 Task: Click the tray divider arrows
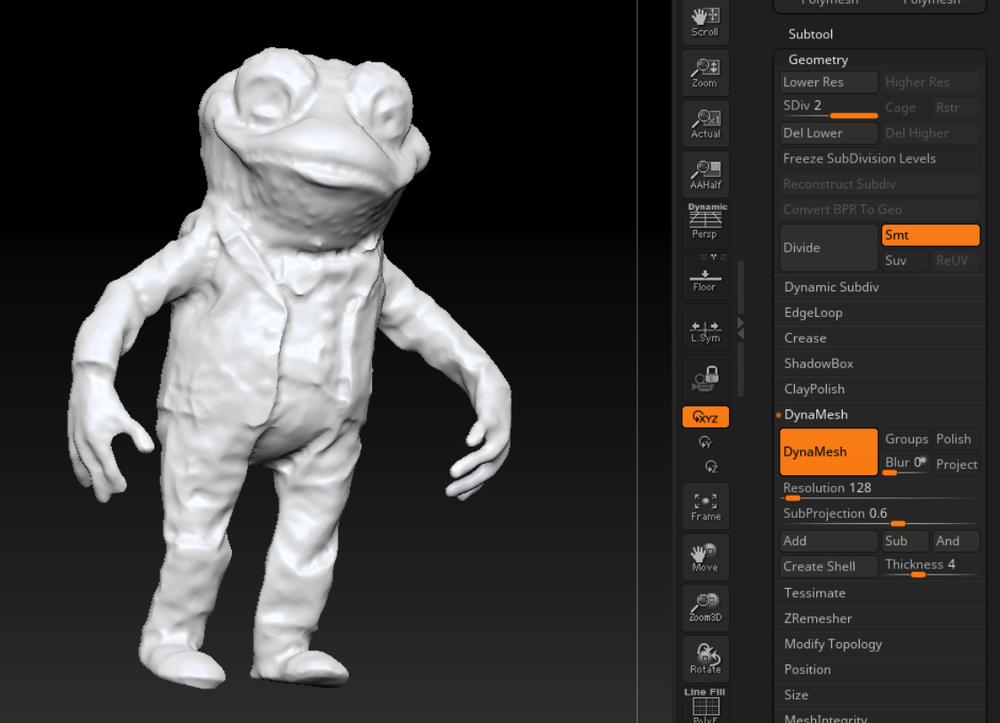click(x=740, y=328)
